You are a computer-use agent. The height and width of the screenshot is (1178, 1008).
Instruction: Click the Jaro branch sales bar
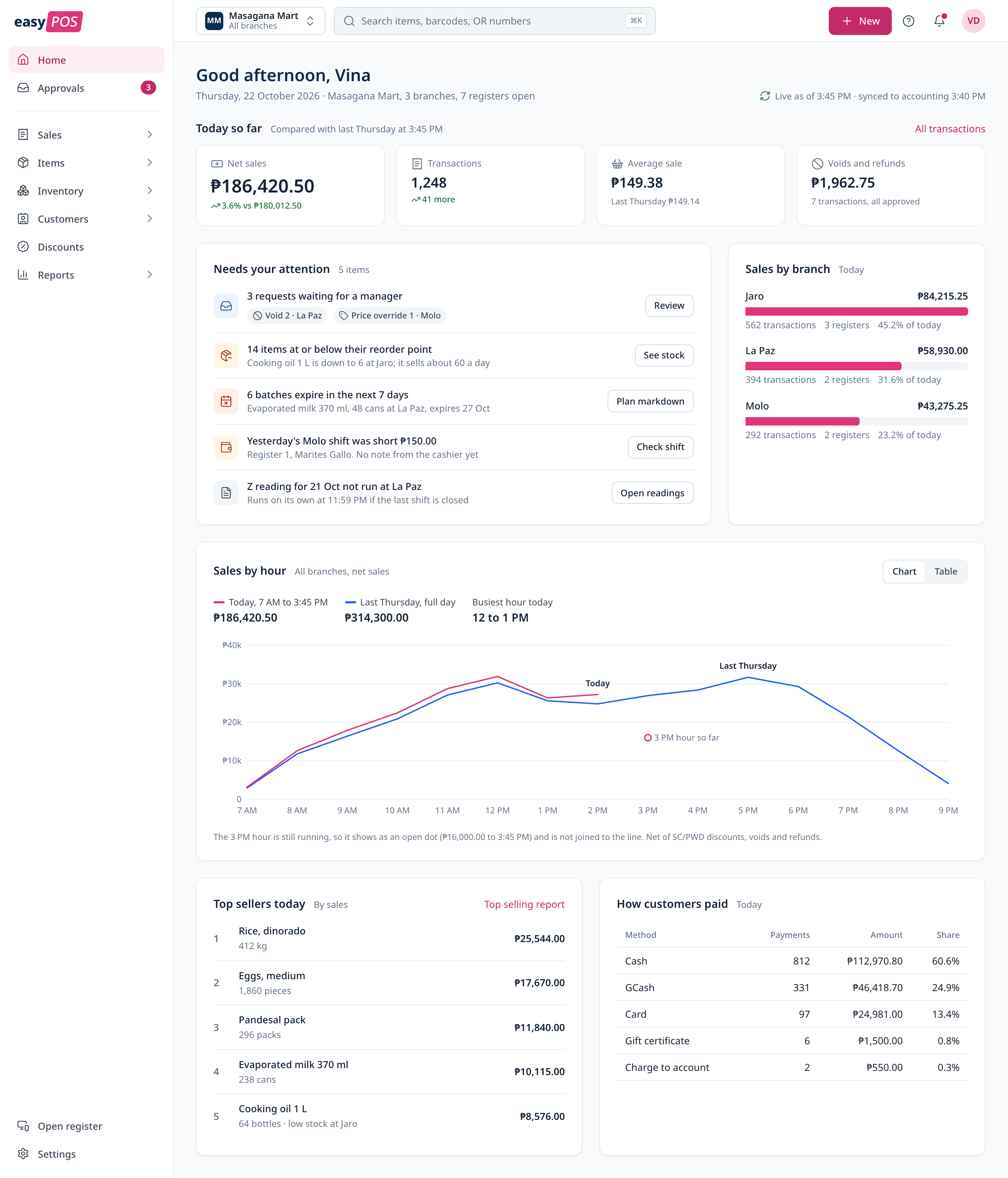856,311
